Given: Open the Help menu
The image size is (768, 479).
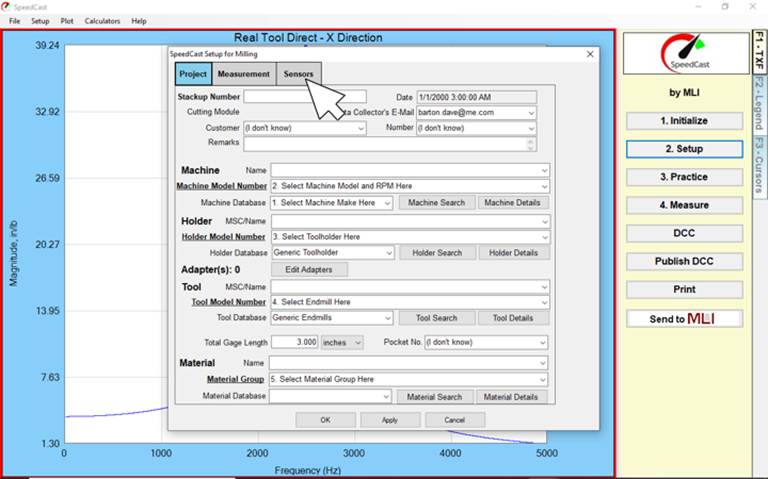Looking at the screenshot, I should click(139, 21).
